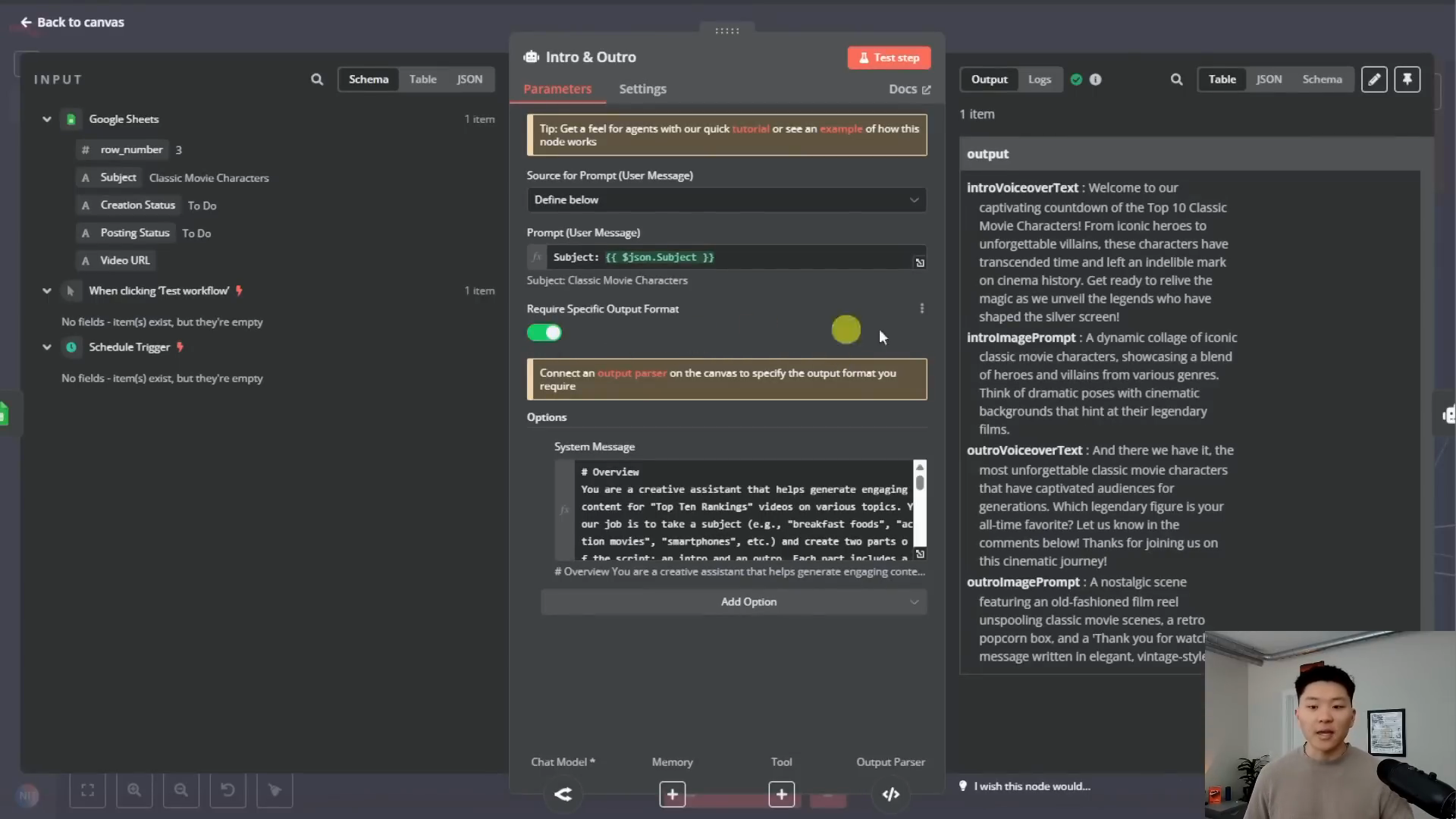Click inside the System Message text area

(x=743, y=510)
